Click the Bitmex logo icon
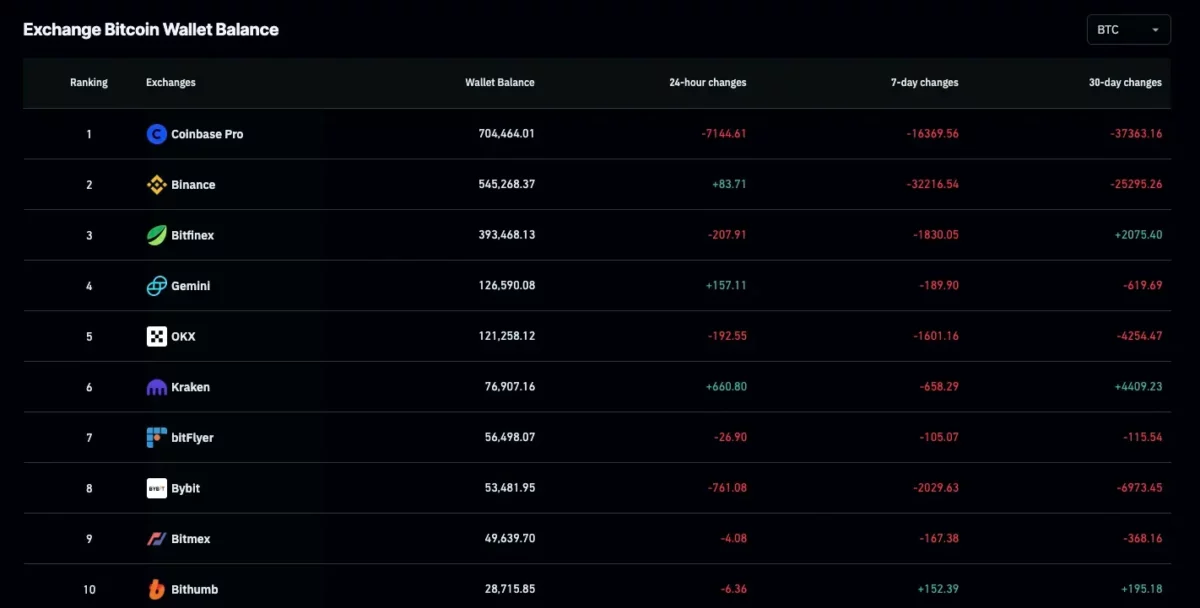 [x=156, y=539]
